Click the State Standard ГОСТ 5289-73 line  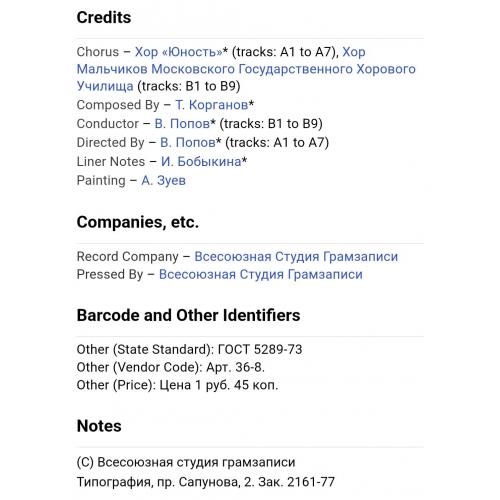[x=189, y=350]
